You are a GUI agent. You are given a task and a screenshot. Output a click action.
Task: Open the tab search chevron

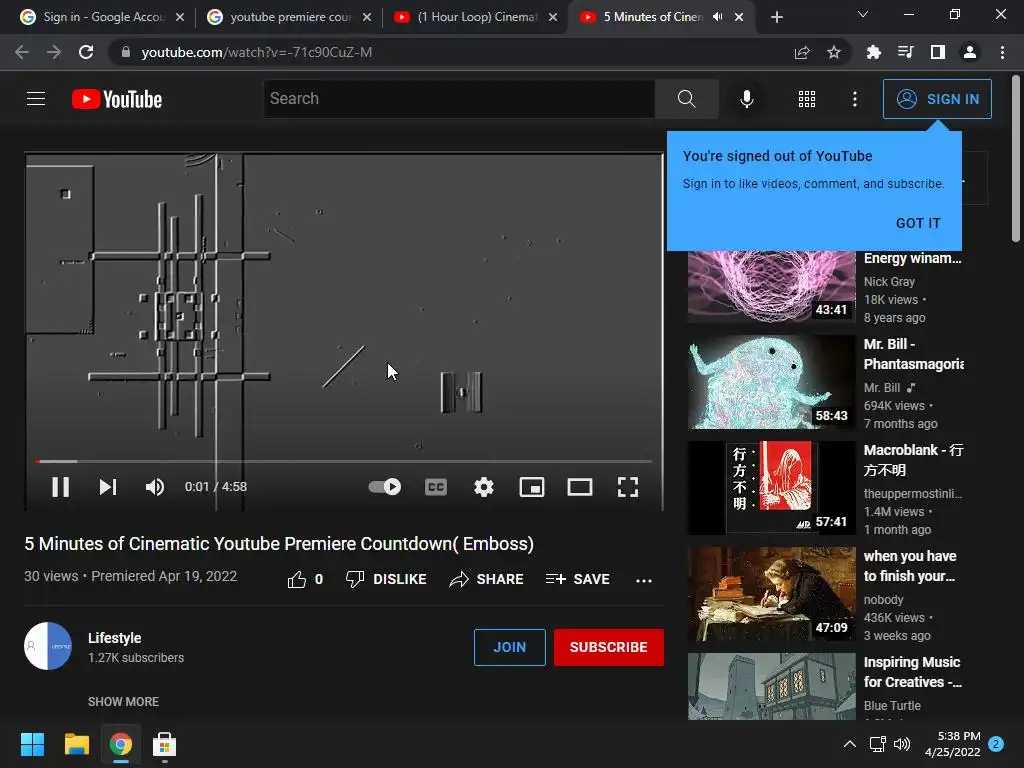point(863,14)
